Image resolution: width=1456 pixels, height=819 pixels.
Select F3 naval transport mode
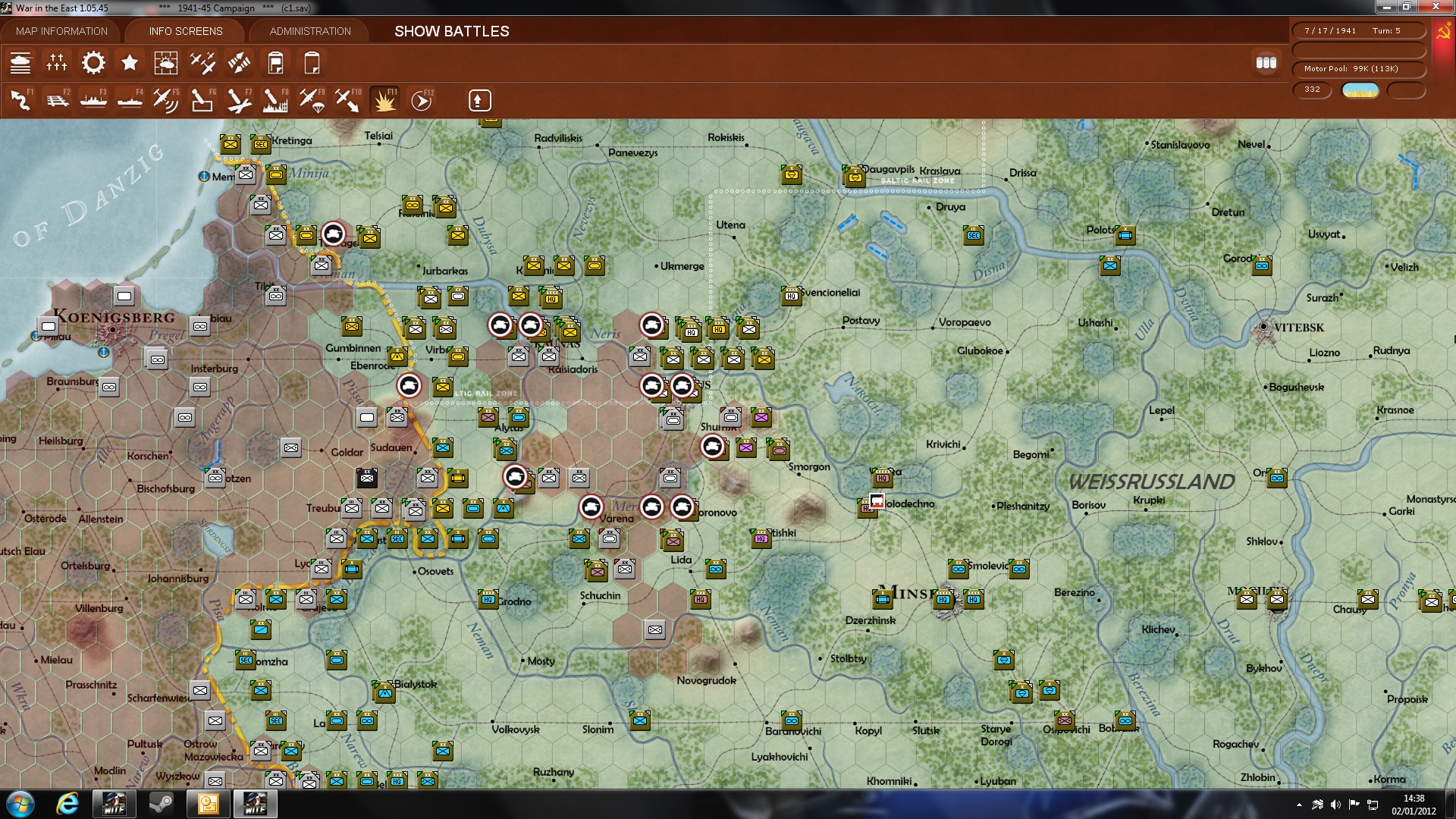[93, 100]
